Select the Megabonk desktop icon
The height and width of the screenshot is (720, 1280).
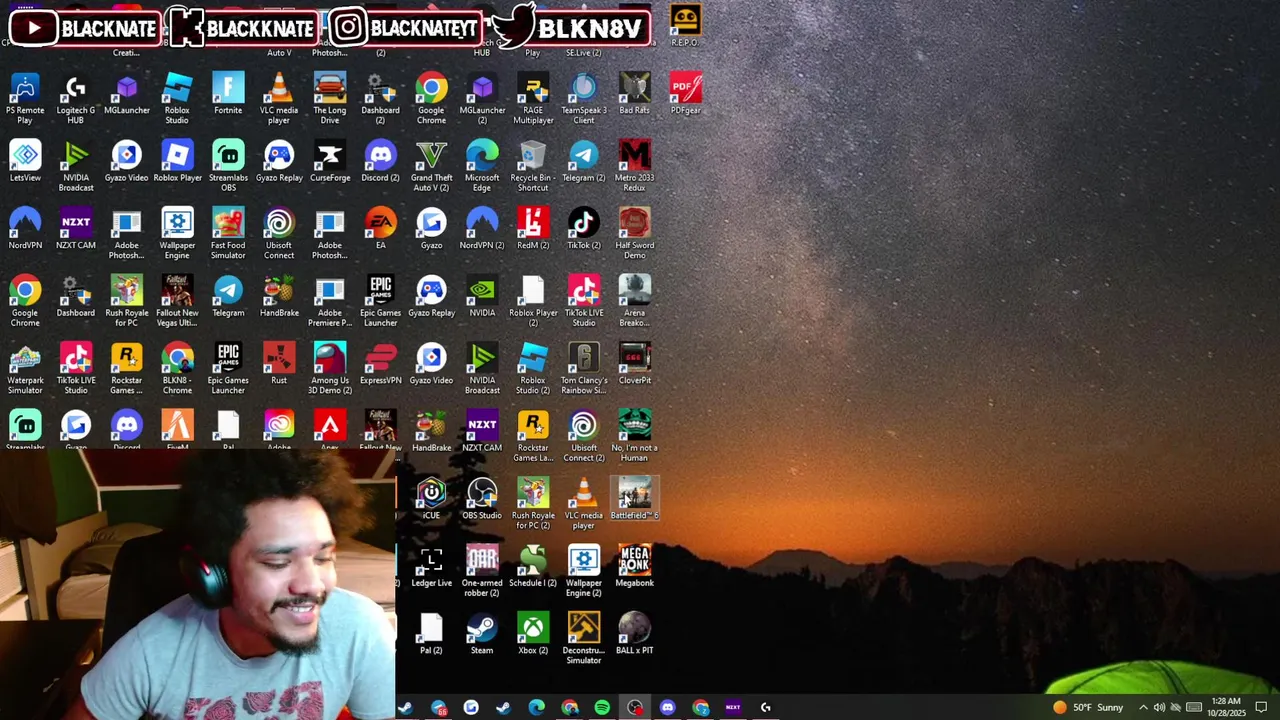click(x=635, y=567)
